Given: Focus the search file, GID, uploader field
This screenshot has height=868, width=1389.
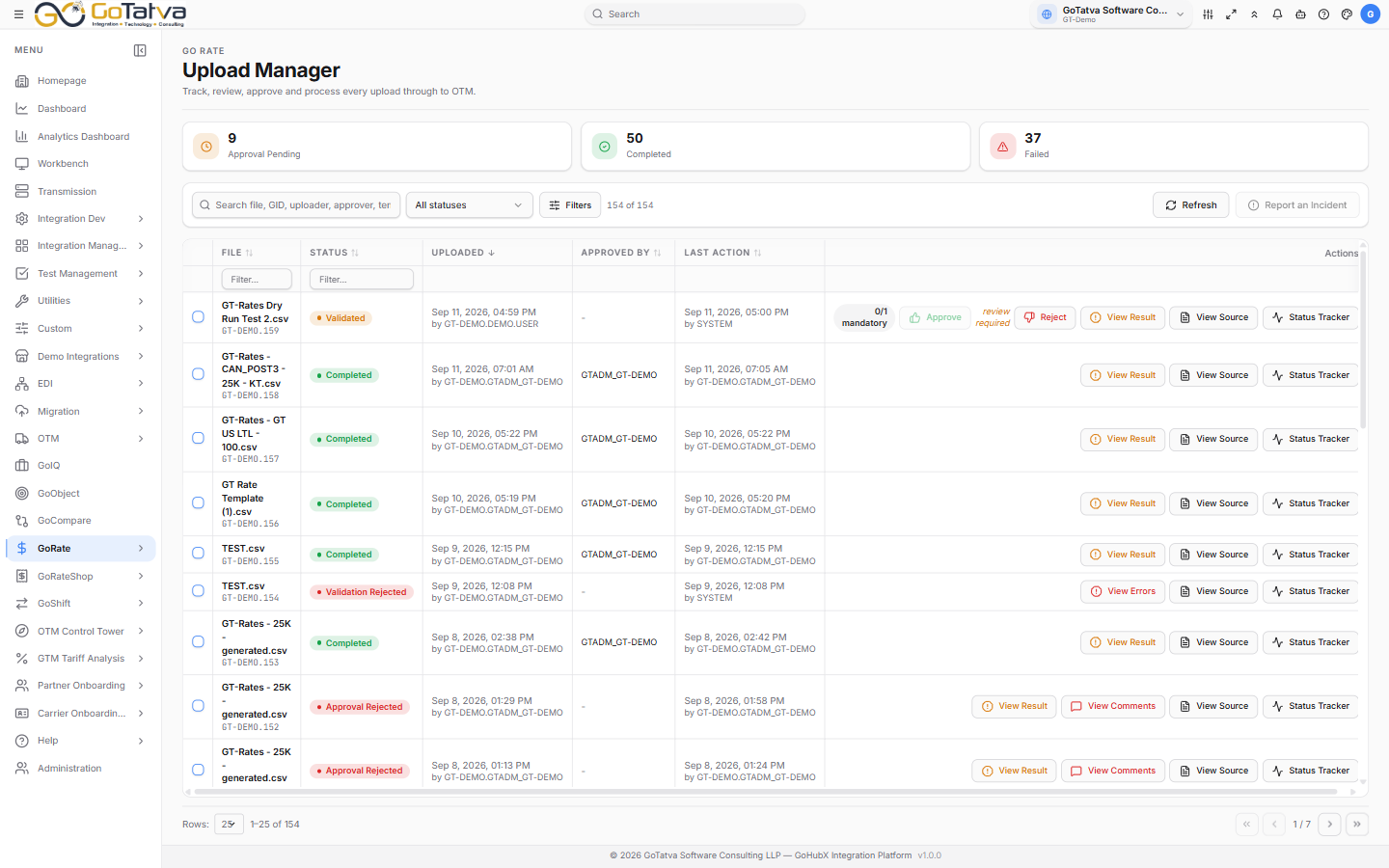Looking at the screenshot, I should pos(296,205).
